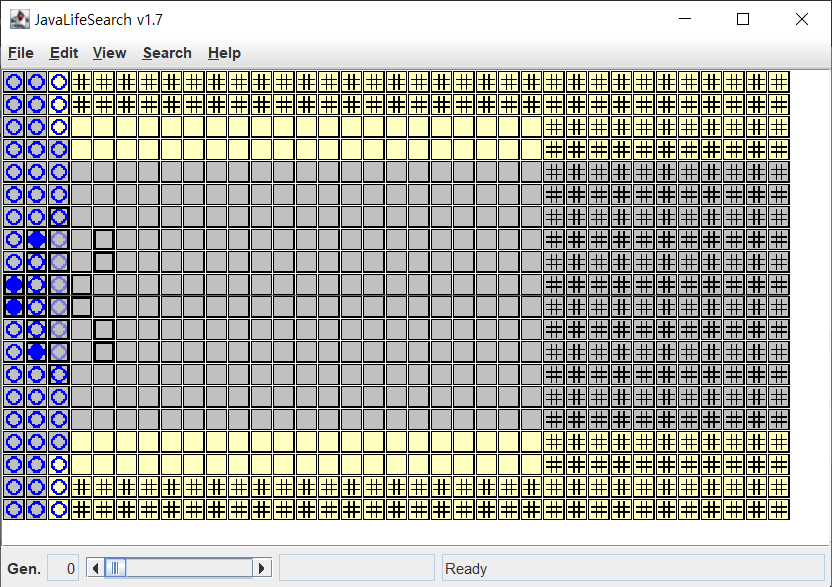Image resolution: width=832 pixels, height=587 pixels.
Task: Open the Edit menu
Action: coord(64,53)
